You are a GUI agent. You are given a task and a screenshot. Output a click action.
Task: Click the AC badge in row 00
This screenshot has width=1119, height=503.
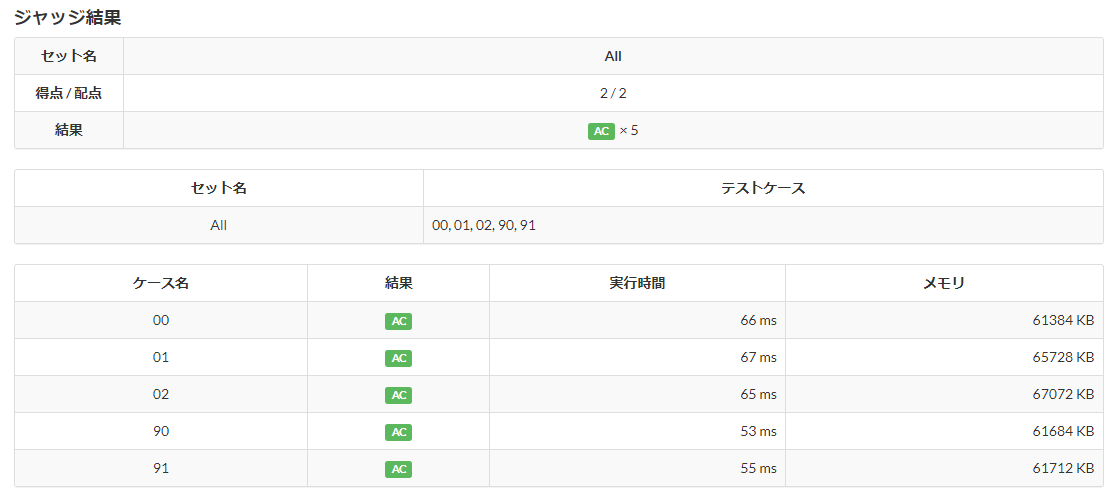coord(399,321)
